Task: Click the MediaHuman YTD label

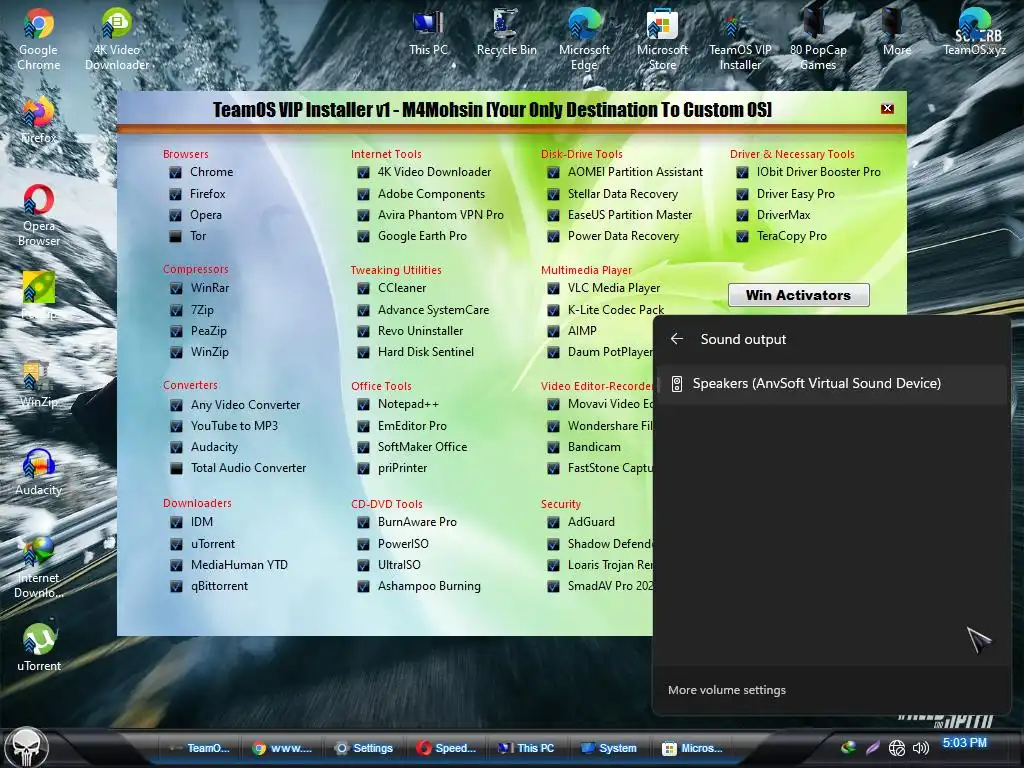Action: pyautogui.click(x=239, y=565)
